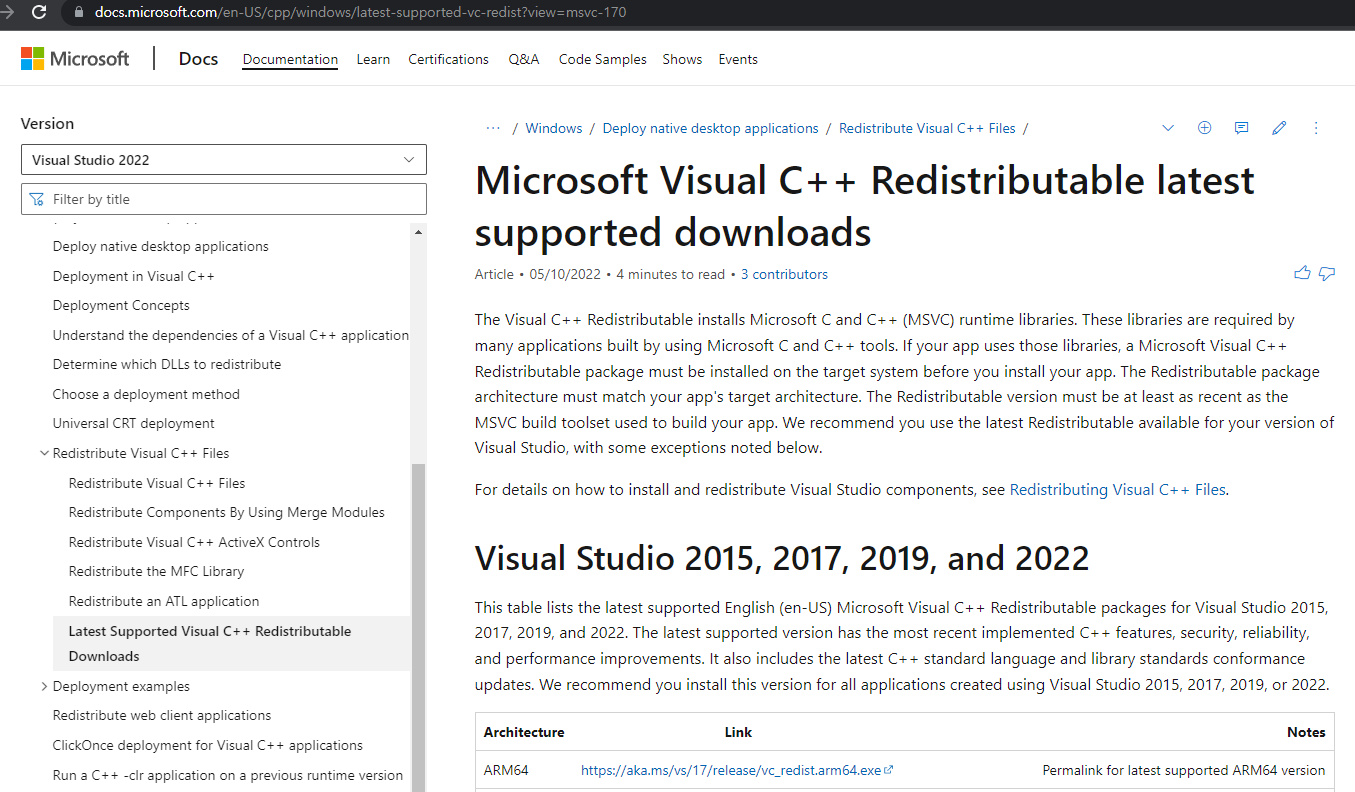Open the Shows menu item
Image resolution: width=1355 pixels, height=792 pixels.
point(682,59)
